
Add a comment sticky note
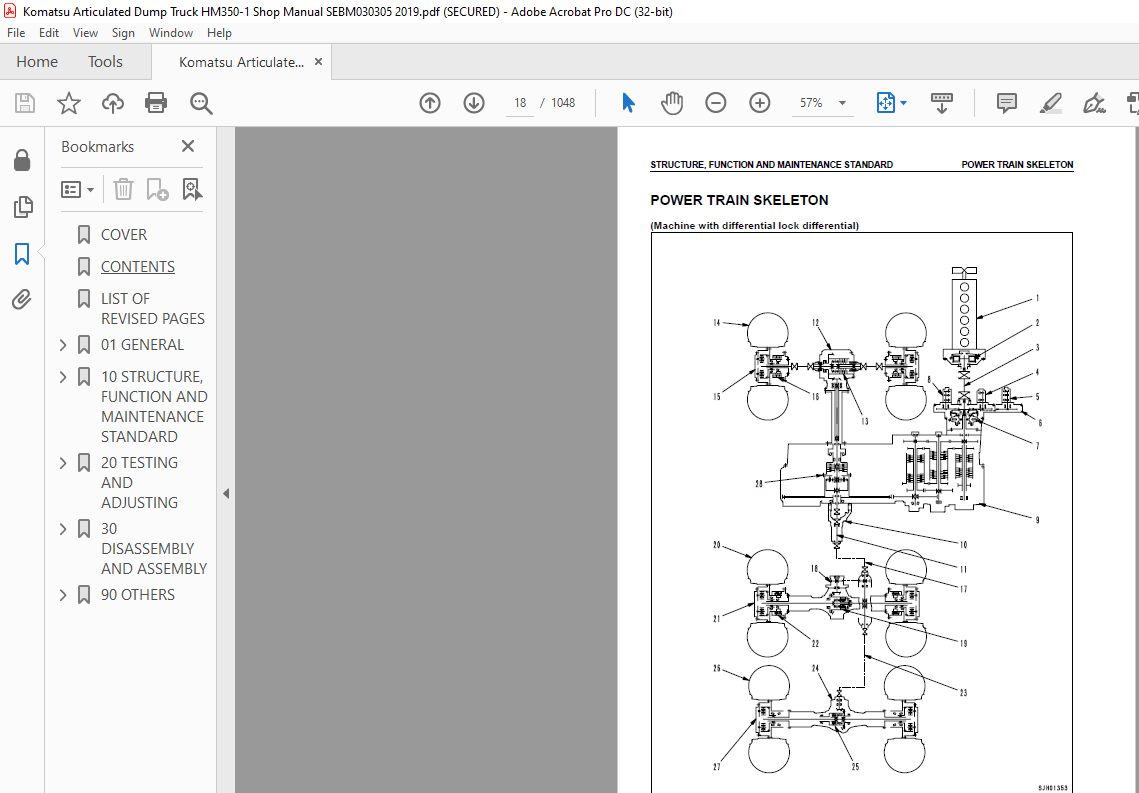tap(1007, 103)
